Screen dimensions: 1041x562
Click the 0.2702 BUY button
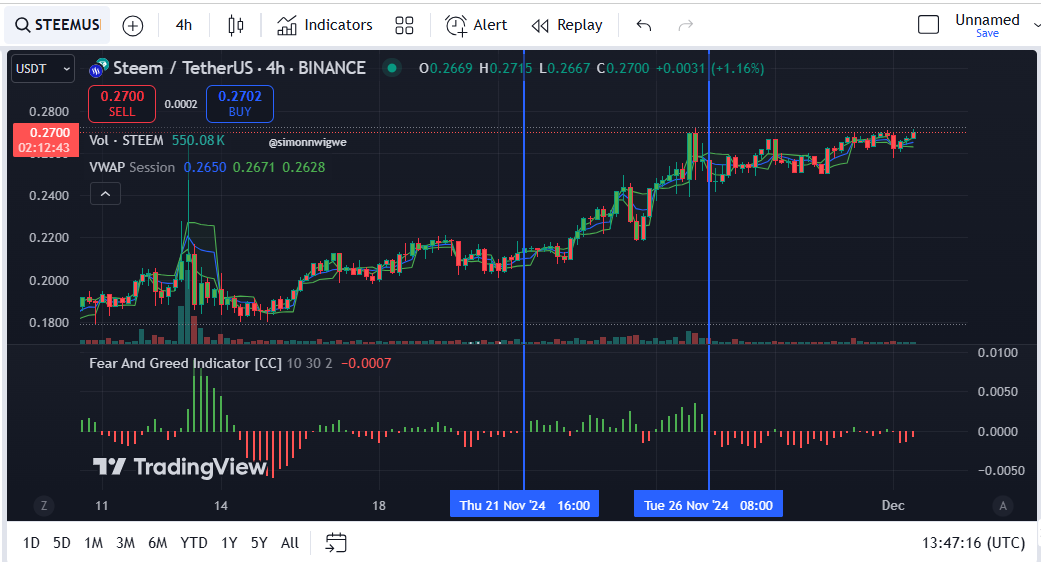[x=240, y=104]
